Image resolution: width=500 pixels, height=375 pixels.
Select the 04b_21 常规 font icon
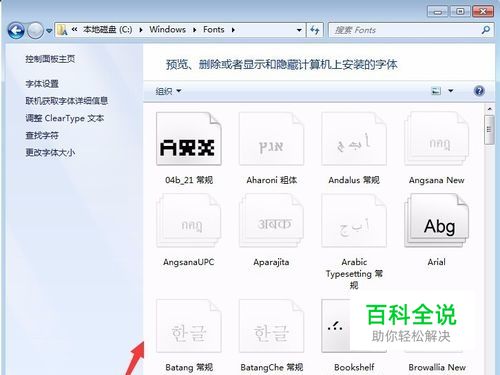pyautogui.click(x=189, y=139)
